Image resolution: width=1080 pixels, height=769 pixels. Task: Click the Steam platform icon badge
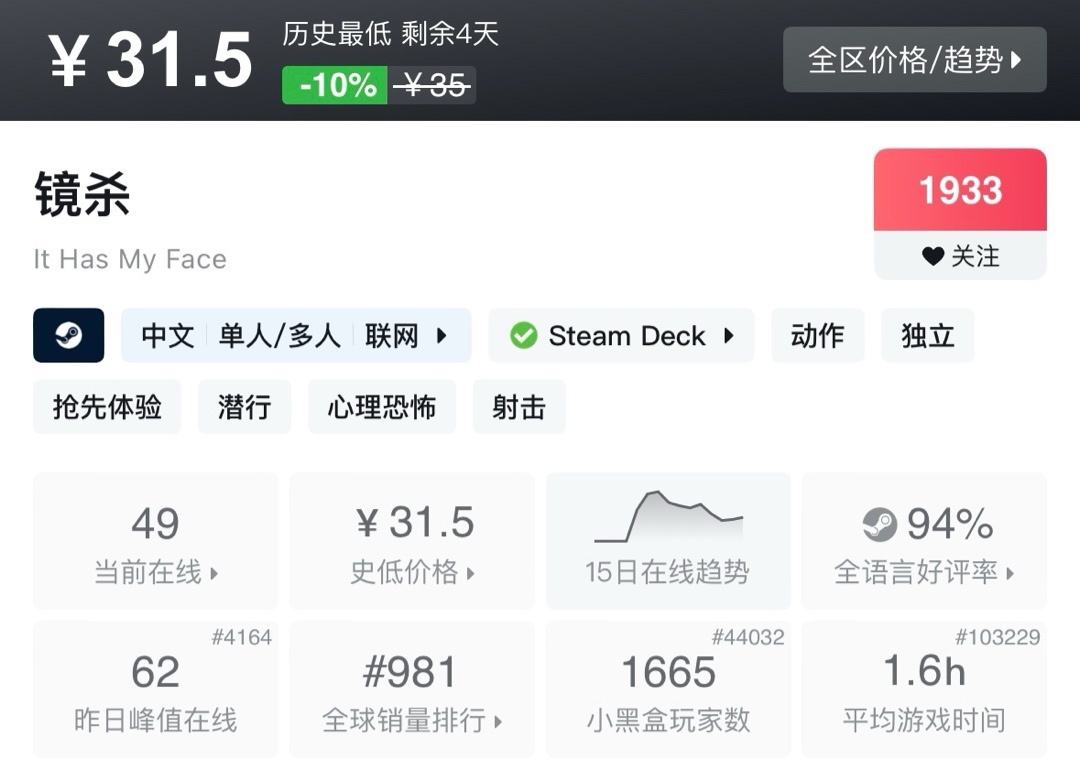68,335
